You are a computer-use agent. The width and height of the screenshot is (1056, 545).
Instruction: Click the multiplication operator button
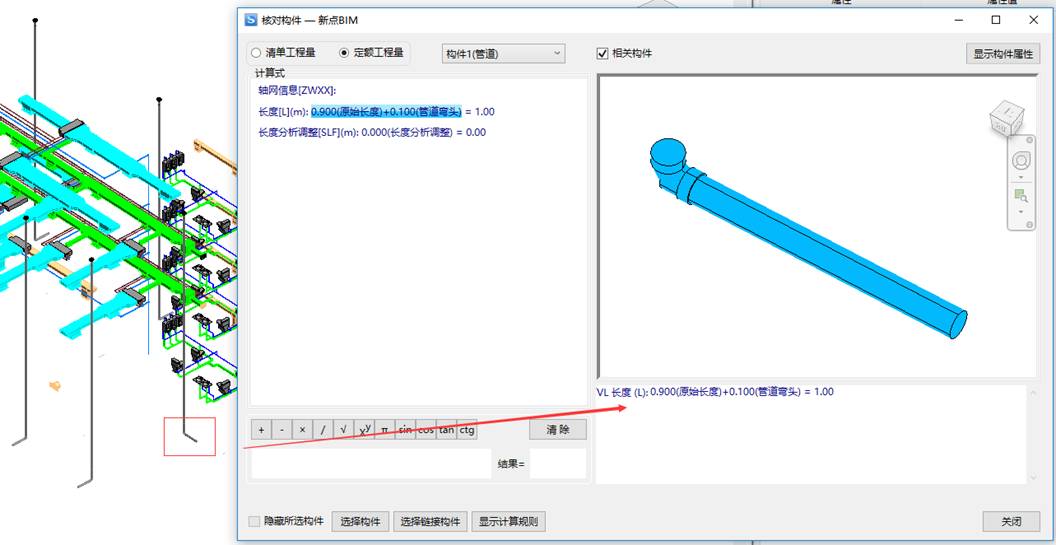point(302,430)
